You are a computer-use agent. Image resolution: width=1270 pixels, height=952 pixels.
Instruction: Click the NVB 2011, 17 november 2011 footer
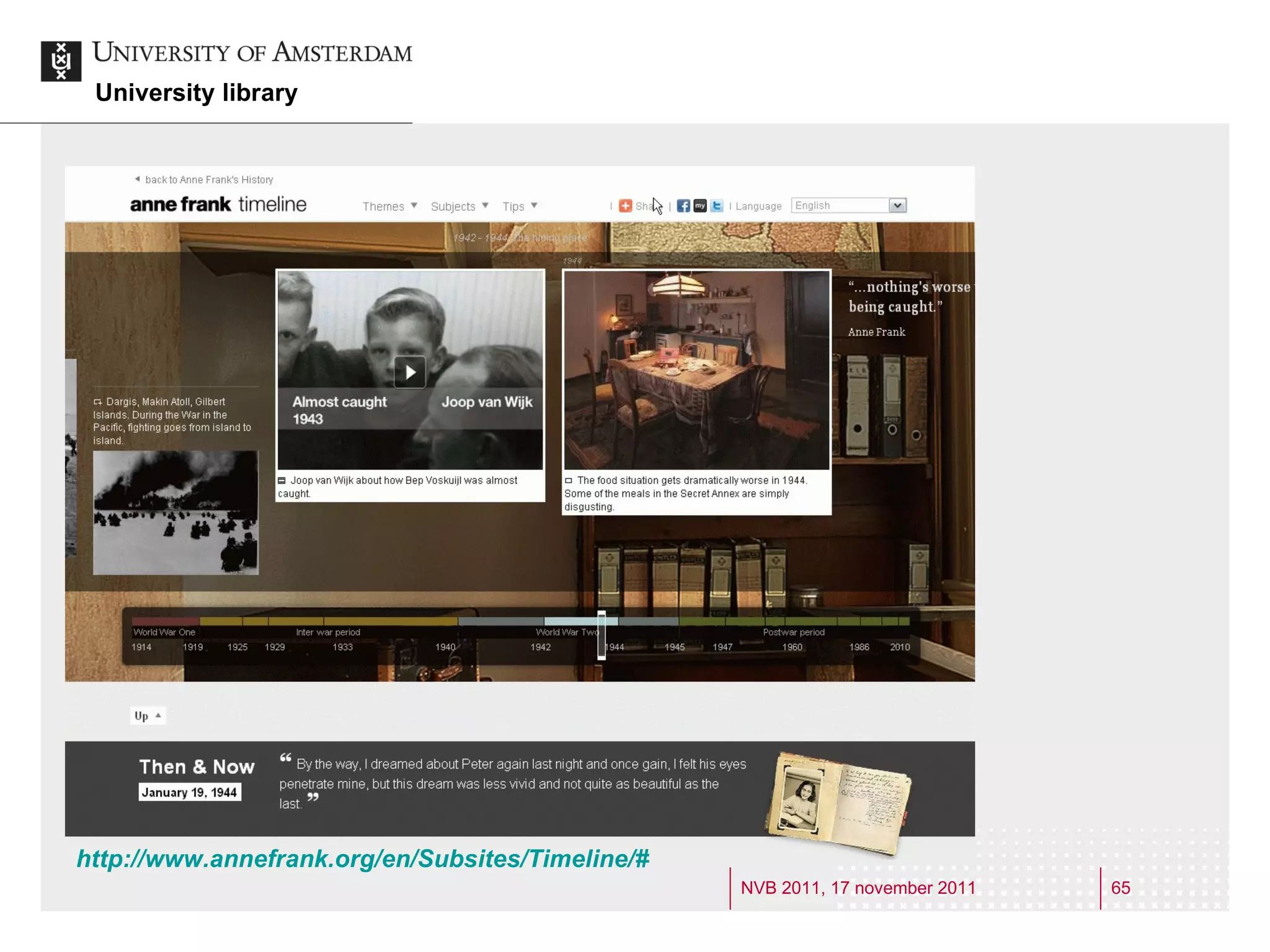(x=858, y=888)
